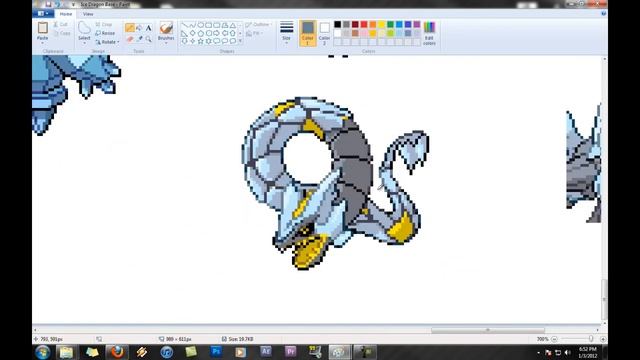Open iTunes from the taskbar
The height and width of the screenshot is (360, 640).
pos(167,352)
